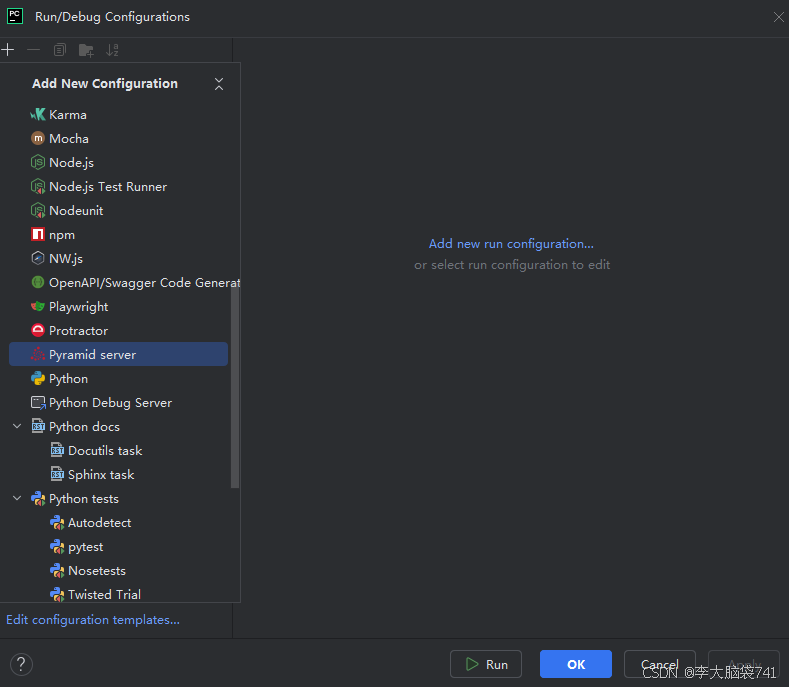Select Nodeunit configuration type
The width and height of the screenshot is (789, 687).
(x=118, y=210)
